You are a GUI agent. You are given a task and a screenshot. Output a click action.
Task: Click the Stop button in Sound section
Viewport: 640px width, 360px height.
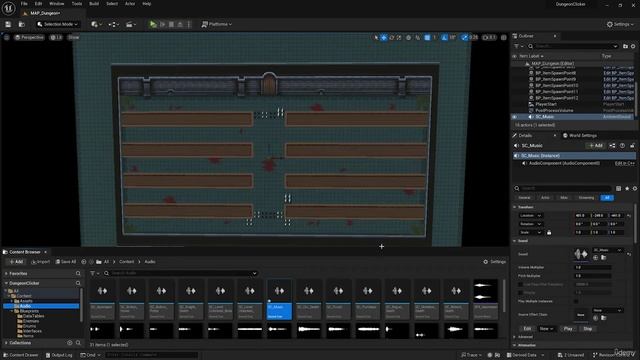(587, 329)
